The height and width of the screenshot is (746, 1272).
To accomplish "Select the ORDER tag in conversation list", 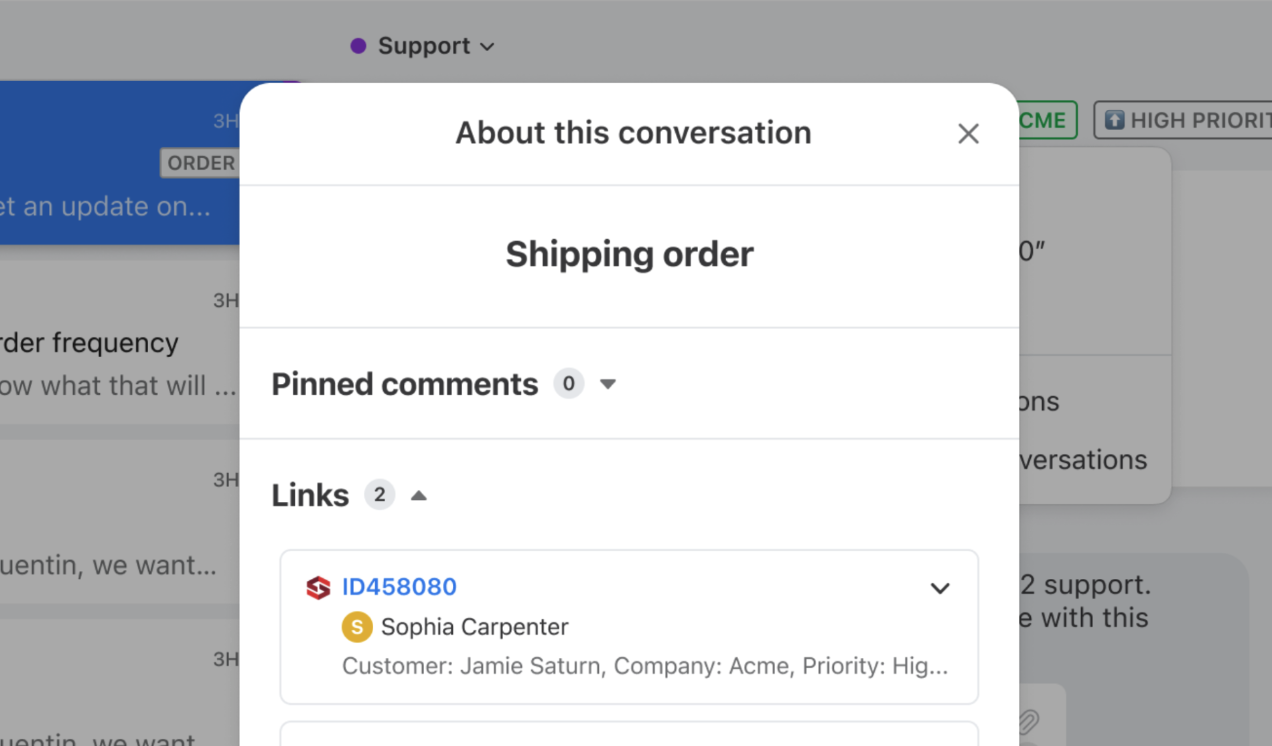I will click(200, 163).
